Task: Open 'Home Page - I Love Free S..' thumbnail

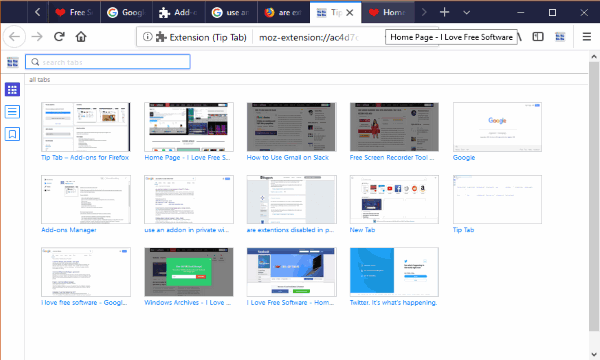Action: coord(189,127)
